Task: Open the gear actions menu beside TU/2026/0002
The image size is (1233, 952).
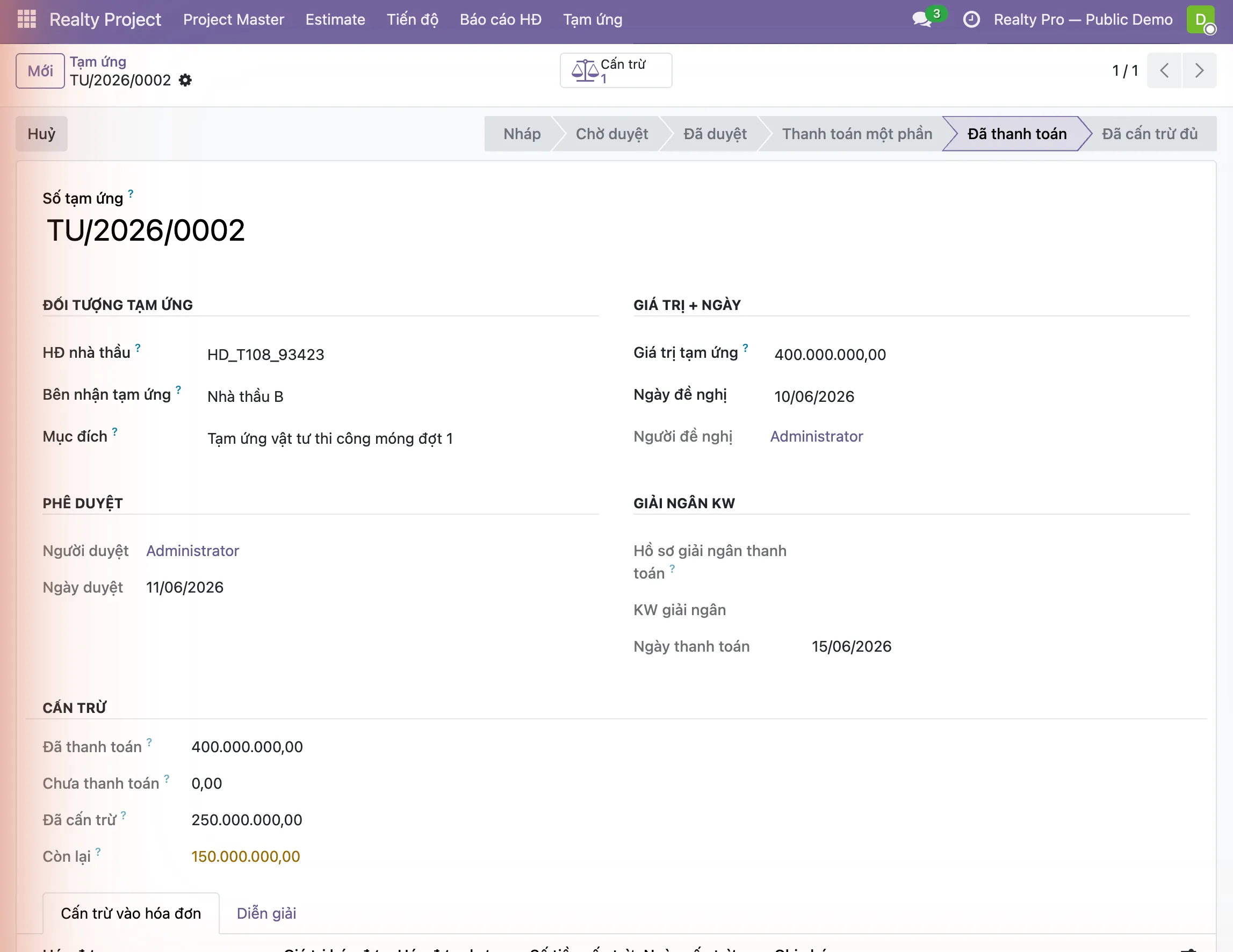Action: tap(185, 80)
